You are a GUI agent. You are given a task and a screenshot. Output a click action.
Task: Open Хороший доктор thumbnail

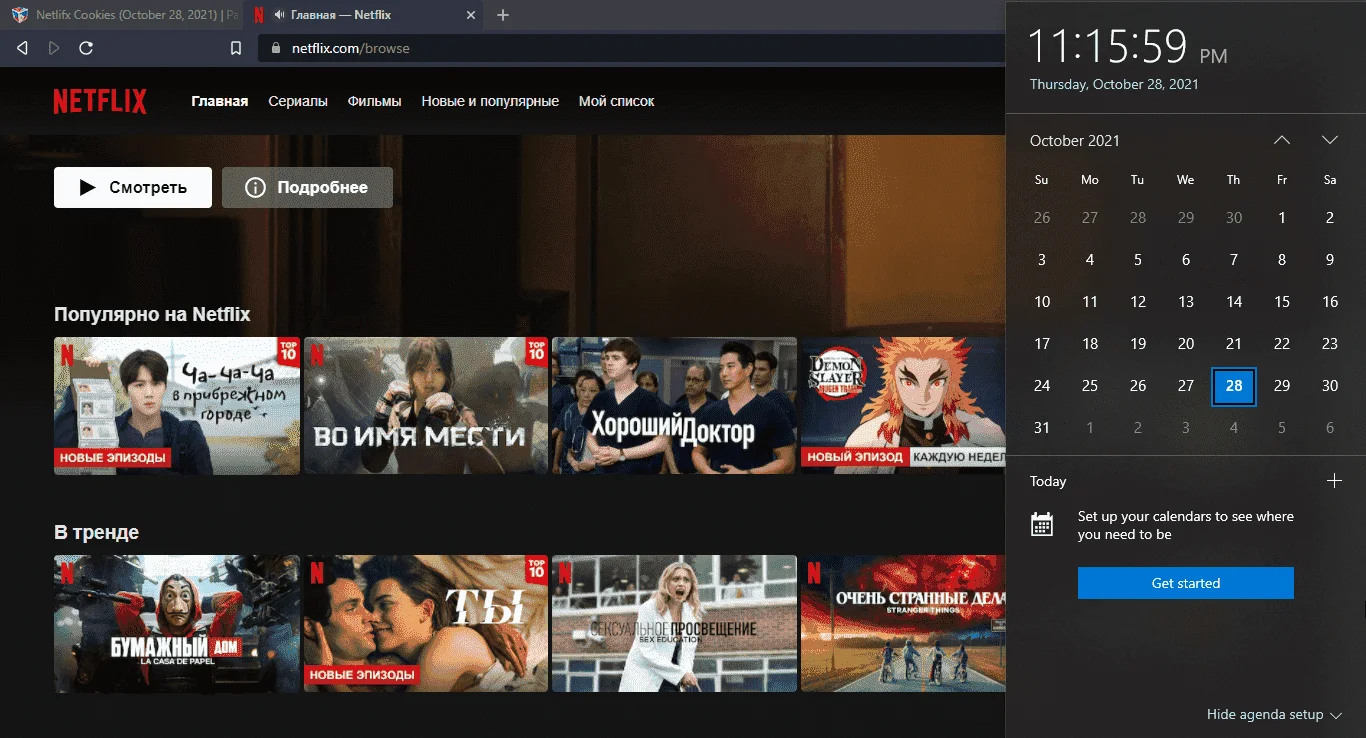coord(675,406)
